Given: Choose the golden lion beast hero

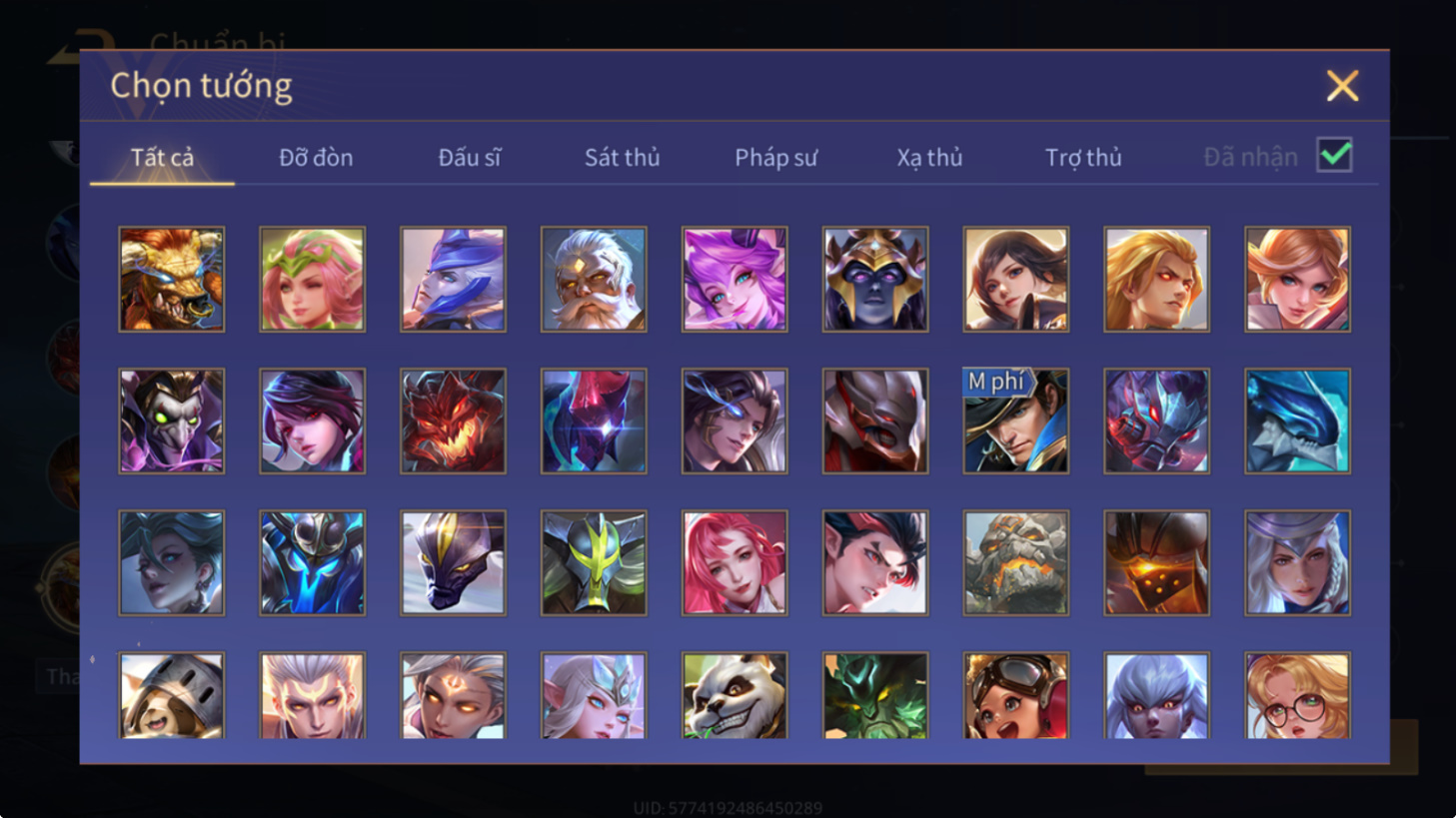Looking at the screenshot, I should [x=172, y=279].
